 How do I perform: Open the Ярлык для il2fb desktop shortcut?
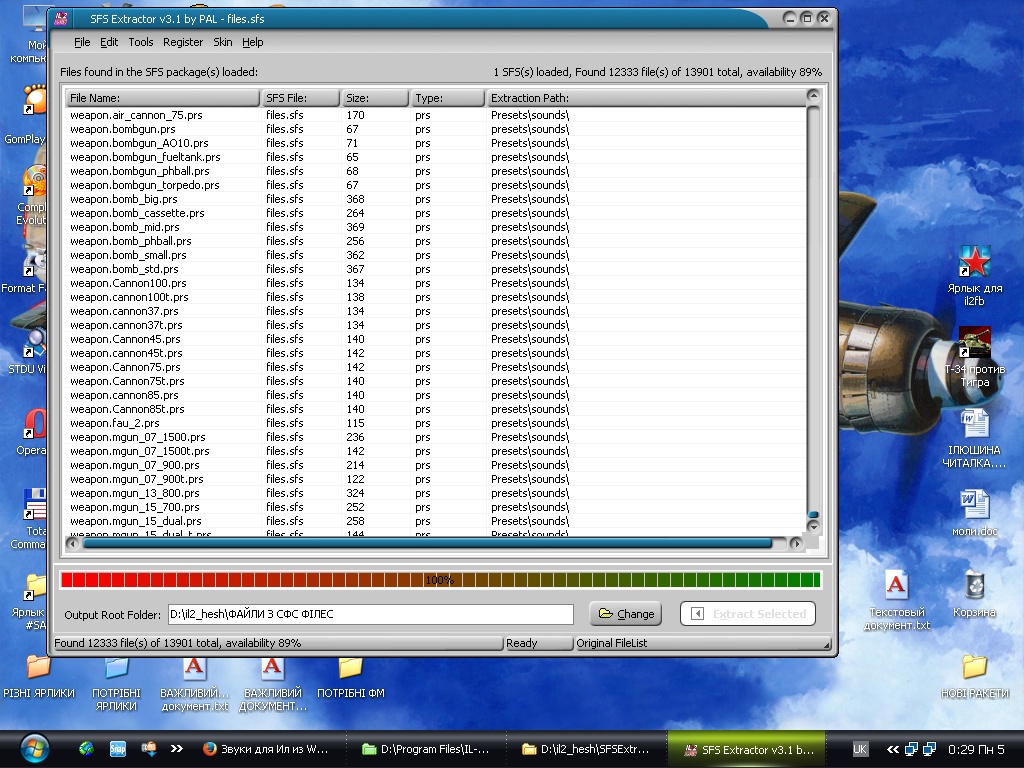coord(974,276)
